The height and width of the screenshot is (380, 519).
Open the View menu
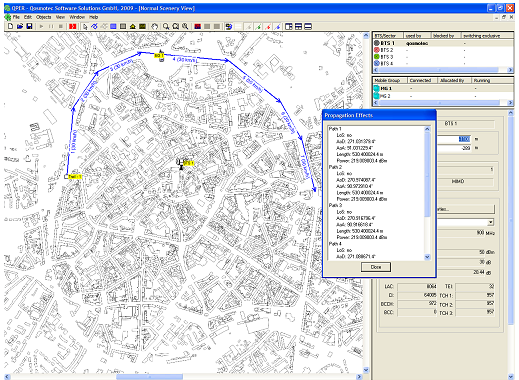coord(60,17)
